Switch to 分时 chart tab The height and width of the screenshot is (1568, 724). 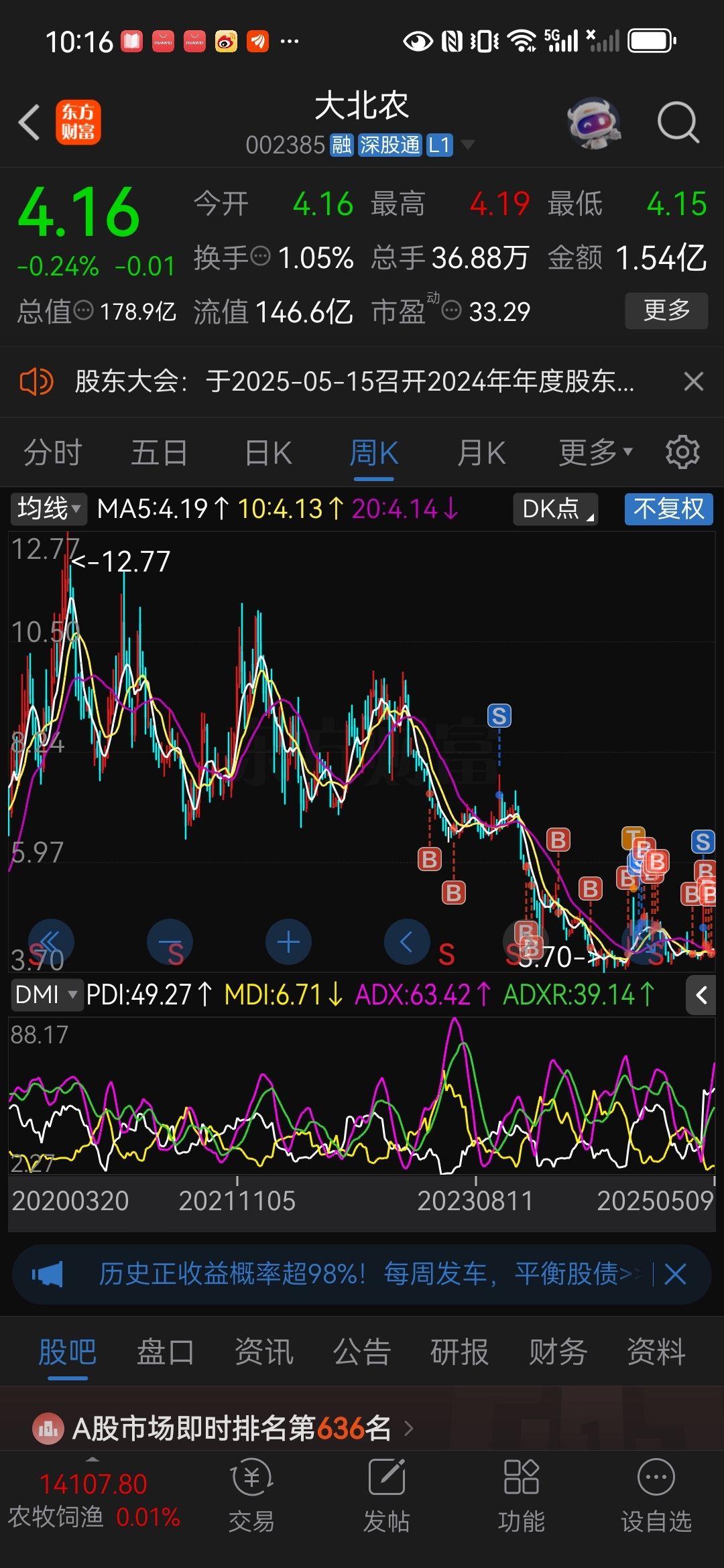tap(52, 452)
